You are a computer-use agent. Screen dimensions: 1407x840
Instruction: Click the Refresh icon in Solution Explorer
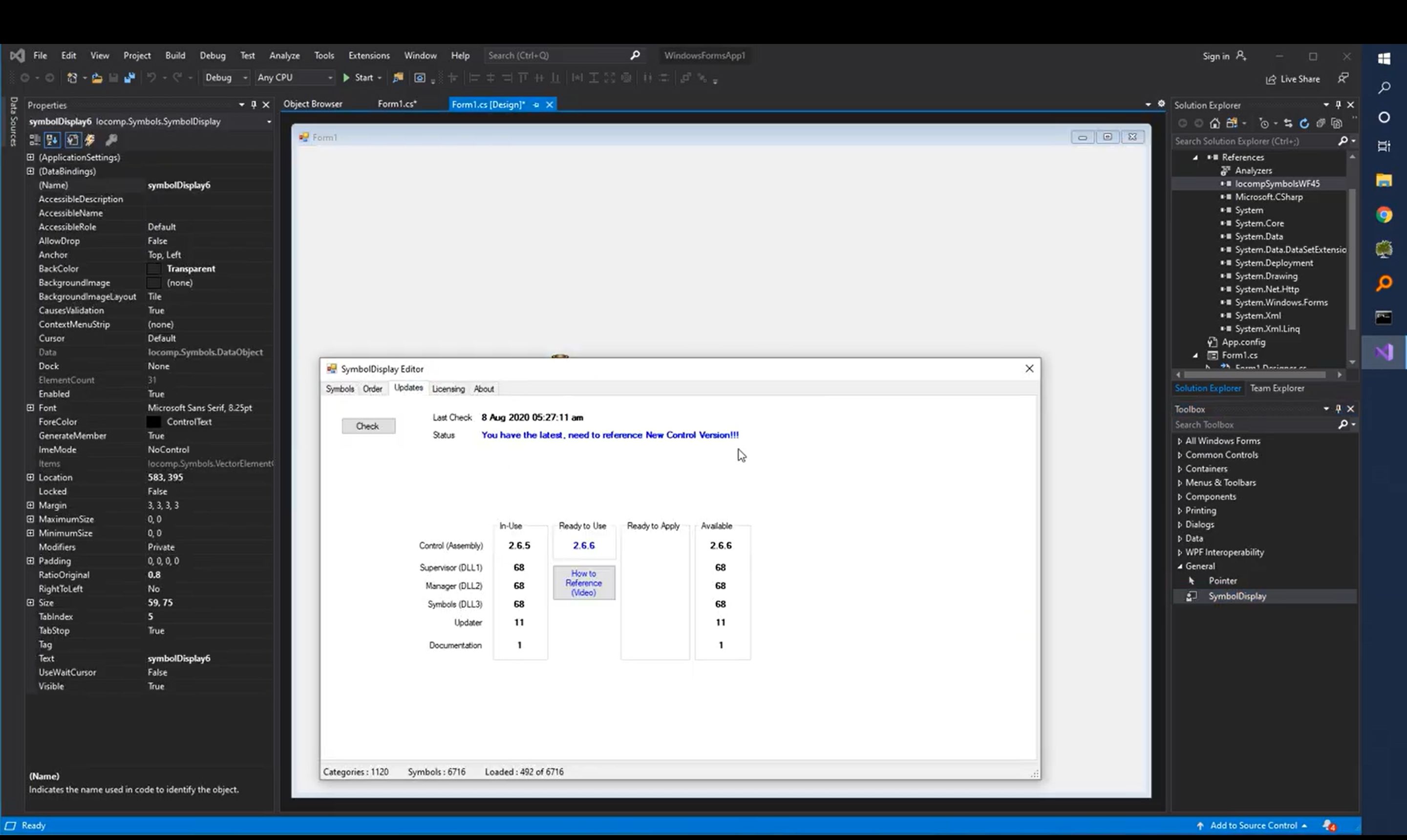coord(1304,124)
